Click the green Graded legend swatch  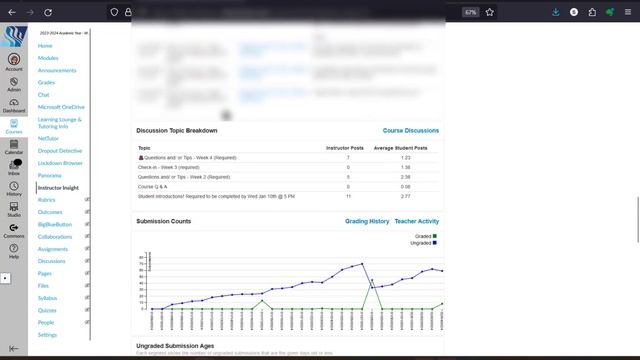tap(435, 236)
